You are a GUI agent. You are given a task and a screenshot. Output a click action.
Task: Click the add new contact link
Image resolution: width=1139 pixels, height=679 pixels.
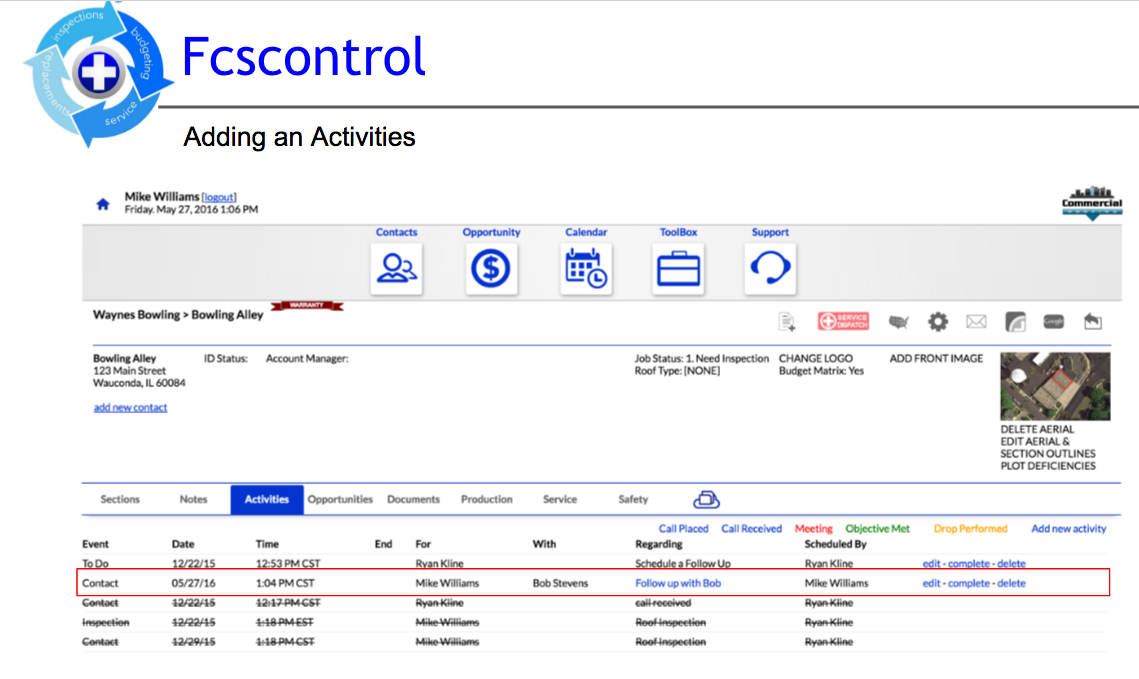click(130, 408)
